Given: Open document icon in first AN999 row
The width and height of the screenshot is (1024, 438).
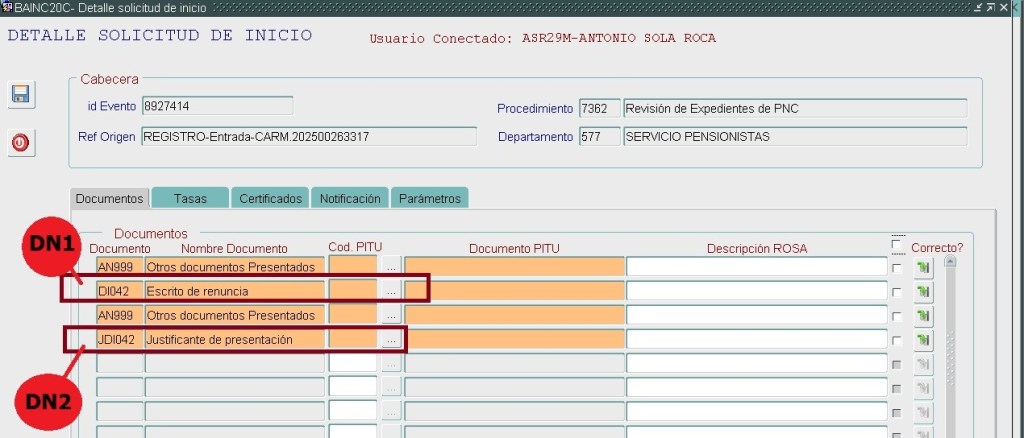Looking at the screenshot, I should click(x=923, y=267).
